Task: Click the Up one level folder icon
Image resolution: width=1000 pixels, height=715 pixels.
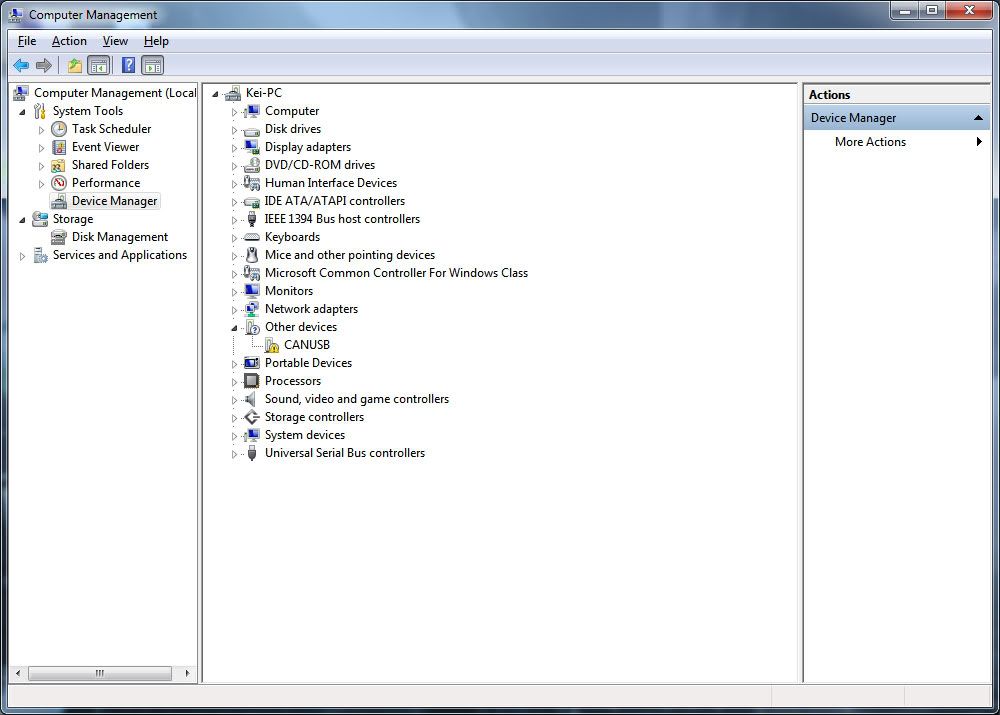Action: [x=75, y=65]
